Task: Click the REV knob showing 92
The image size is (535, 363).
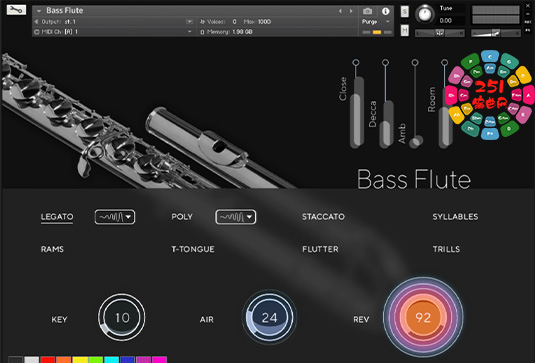Action: coord(423,317)
